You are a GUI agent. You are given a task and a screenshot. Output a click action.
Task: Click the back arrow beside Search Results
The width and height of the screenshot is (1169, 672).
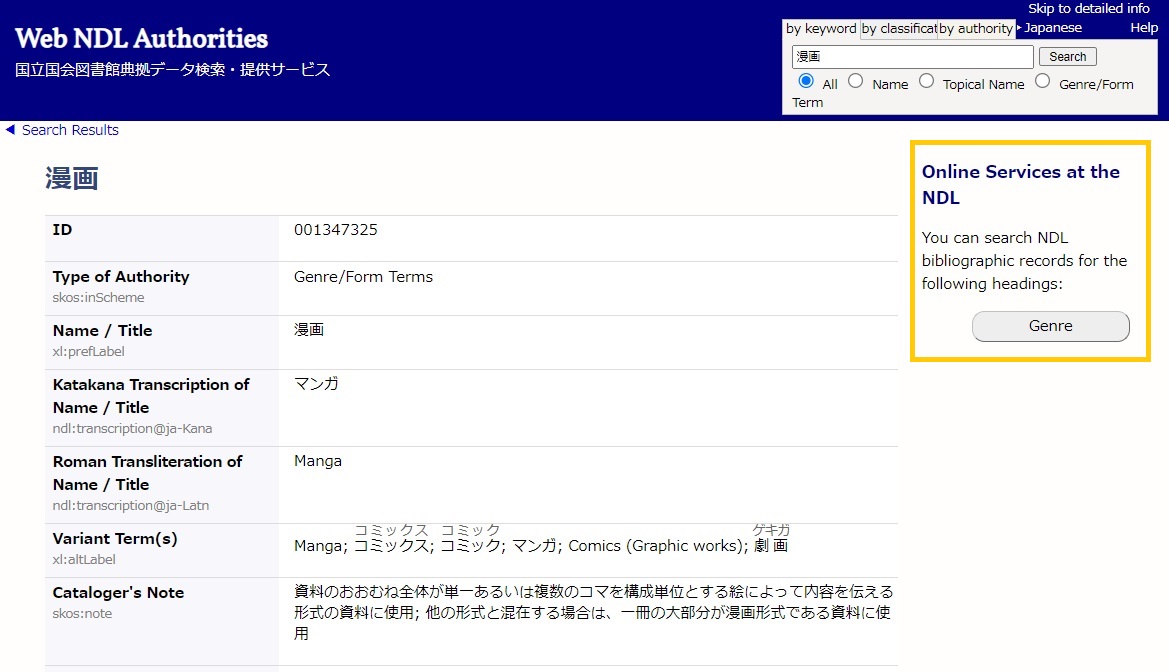coord(10,130)
